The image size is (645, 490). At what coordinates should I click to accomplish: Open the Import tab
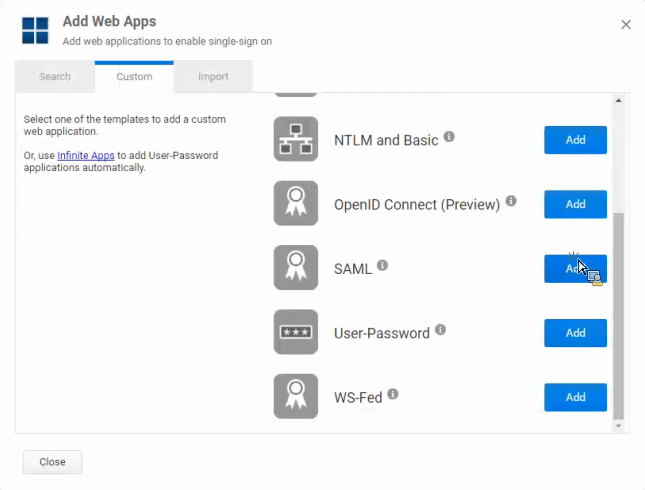click(213, 77)
